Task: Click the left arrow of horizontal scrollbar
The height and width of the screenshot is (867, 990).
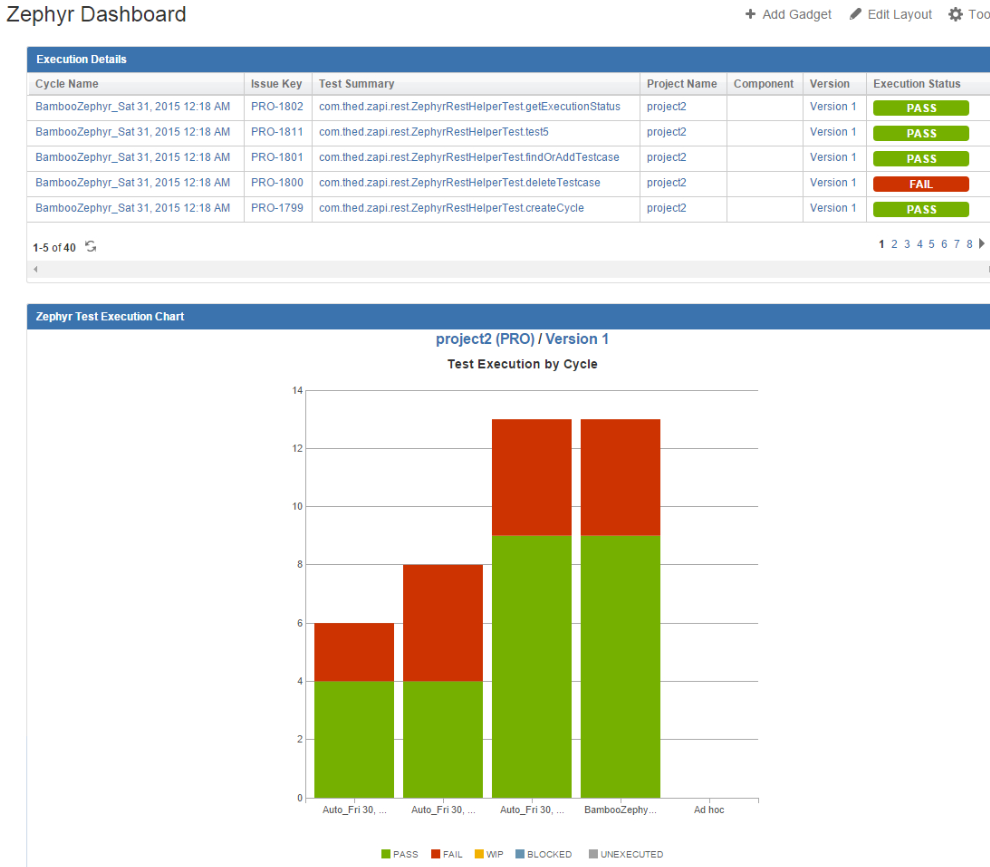Action: click(x=35, y=269)
